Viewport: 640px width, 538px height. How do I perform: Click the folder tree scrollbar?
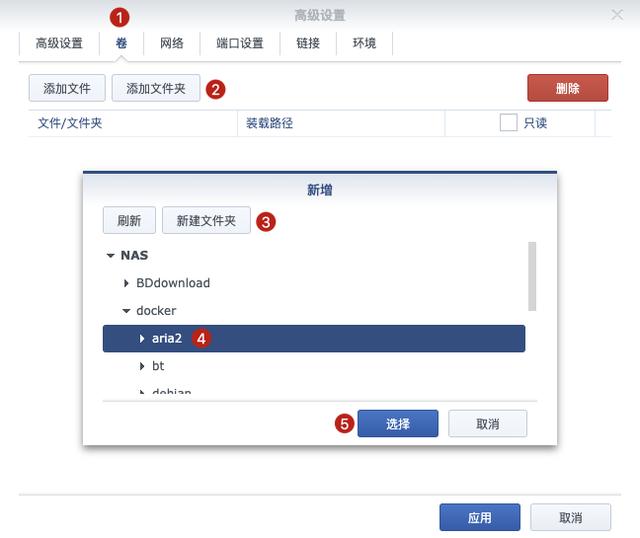532,276
